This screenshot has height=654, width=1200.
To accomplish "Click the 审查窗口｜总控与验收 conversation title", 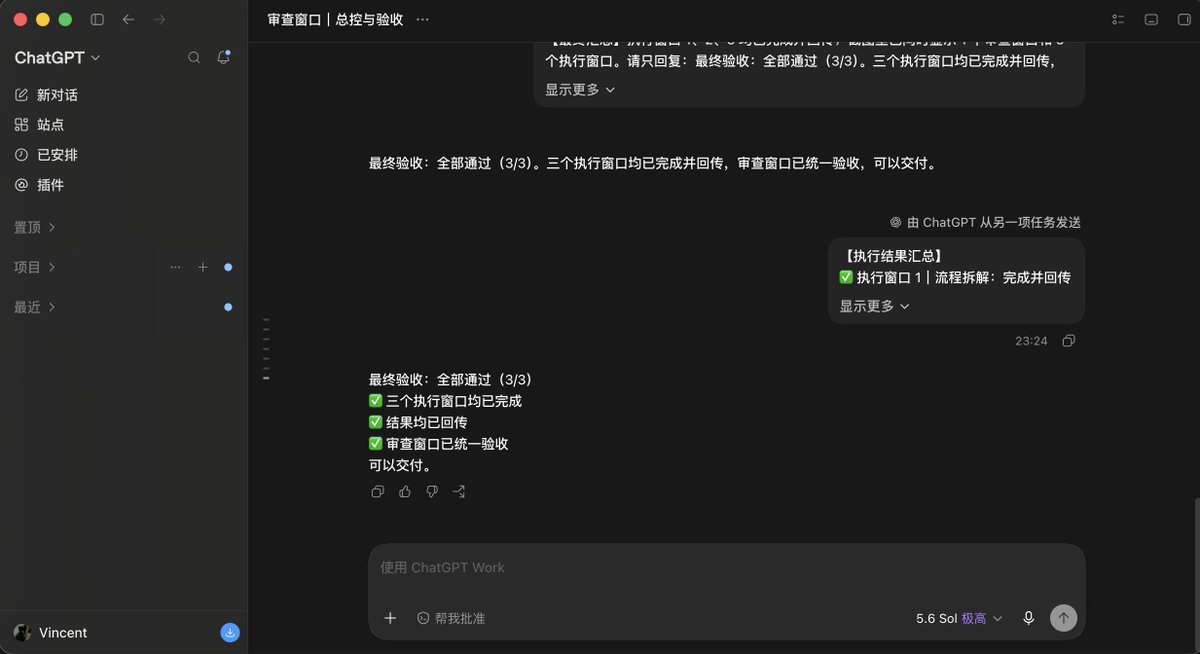I will tap(335, 19).
